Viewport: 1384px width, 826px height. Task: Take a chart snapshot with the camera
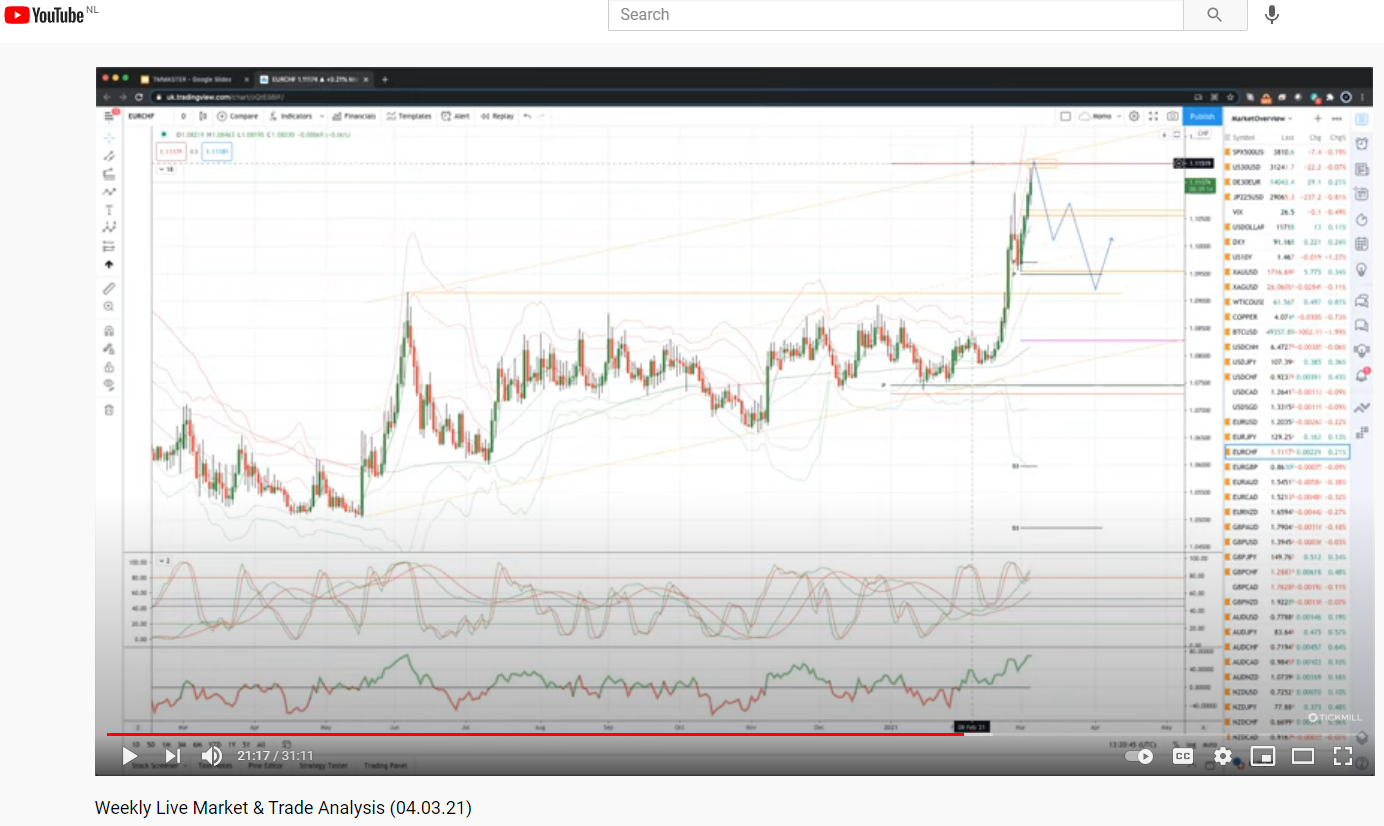coord(1172,116)
